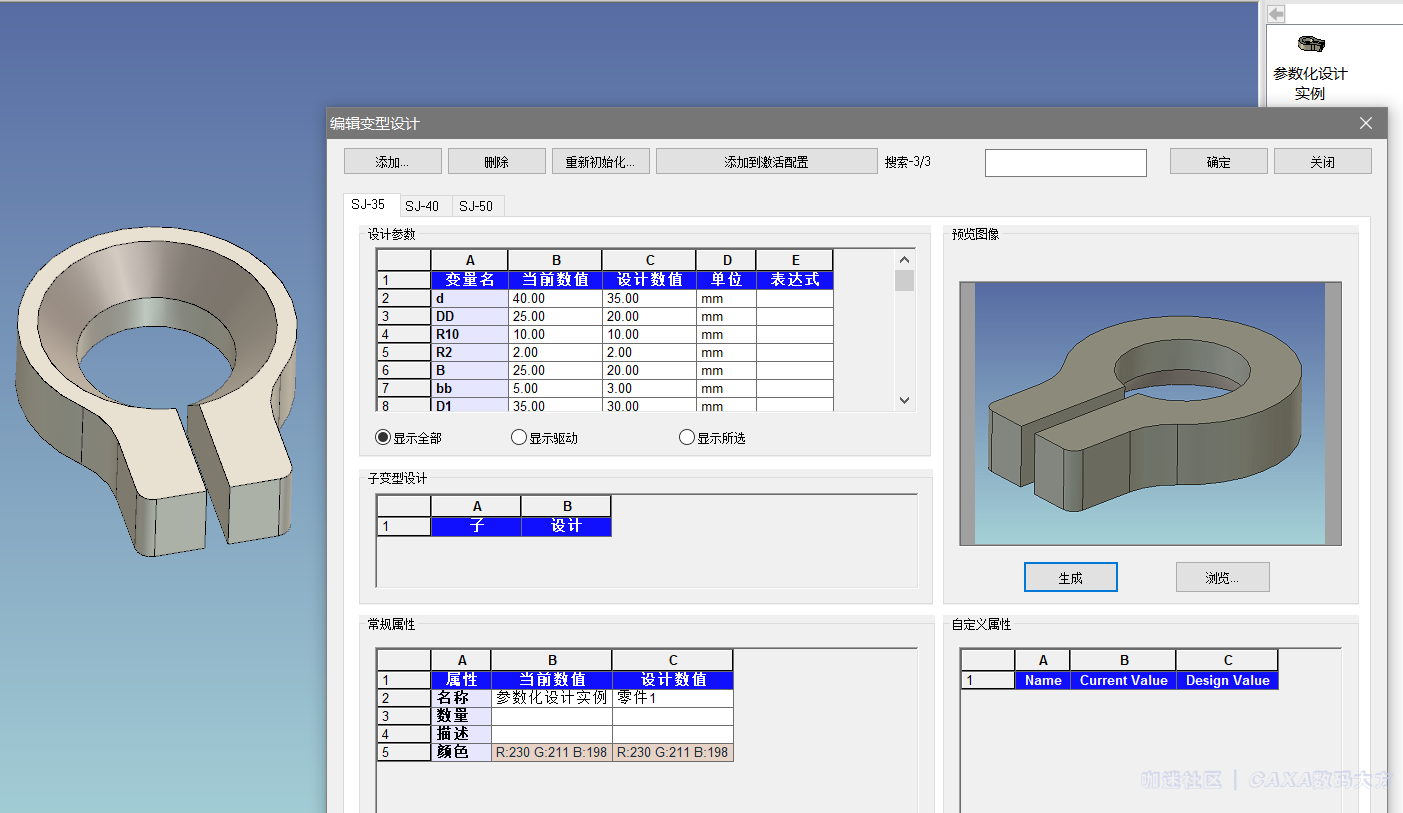This screenshot has height=813, width=1403.
Task: Select the 参数化设计实例 part icon in catalog
Action: [1310, 44]
